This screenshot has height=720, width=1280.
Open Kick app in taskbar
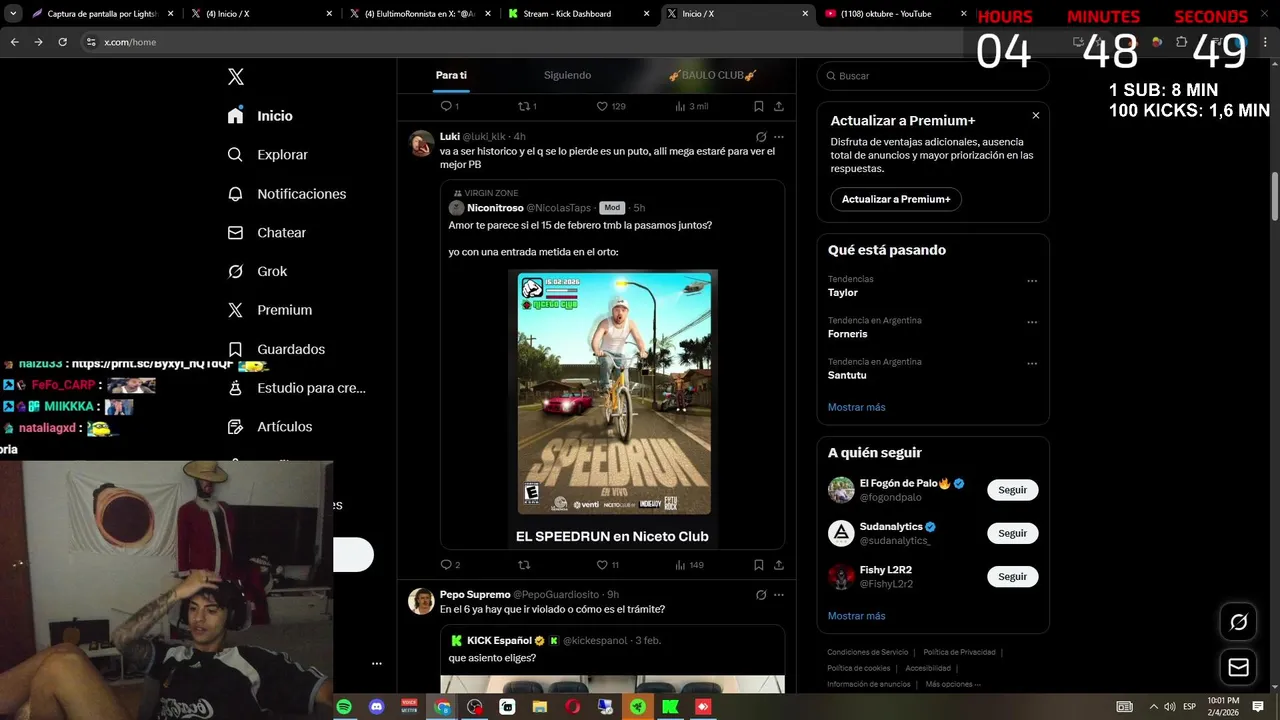pos(670,707)
